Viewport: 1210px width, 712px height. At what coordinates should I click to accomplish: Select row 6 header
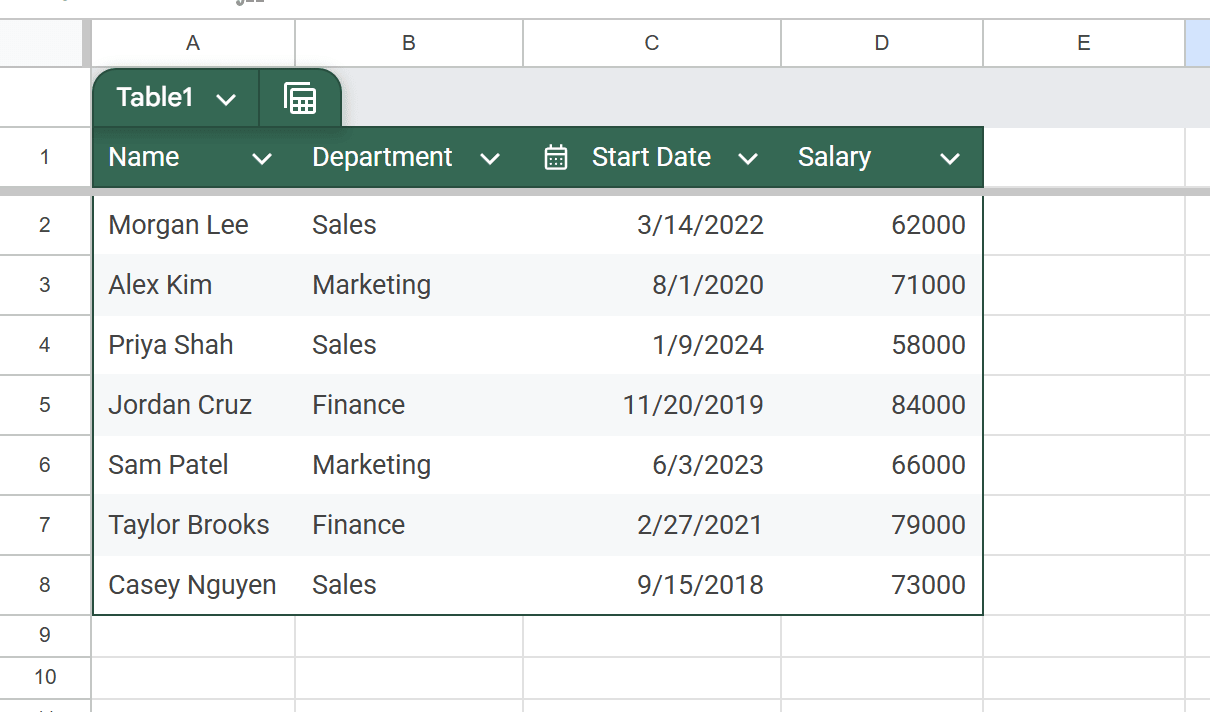45,465
